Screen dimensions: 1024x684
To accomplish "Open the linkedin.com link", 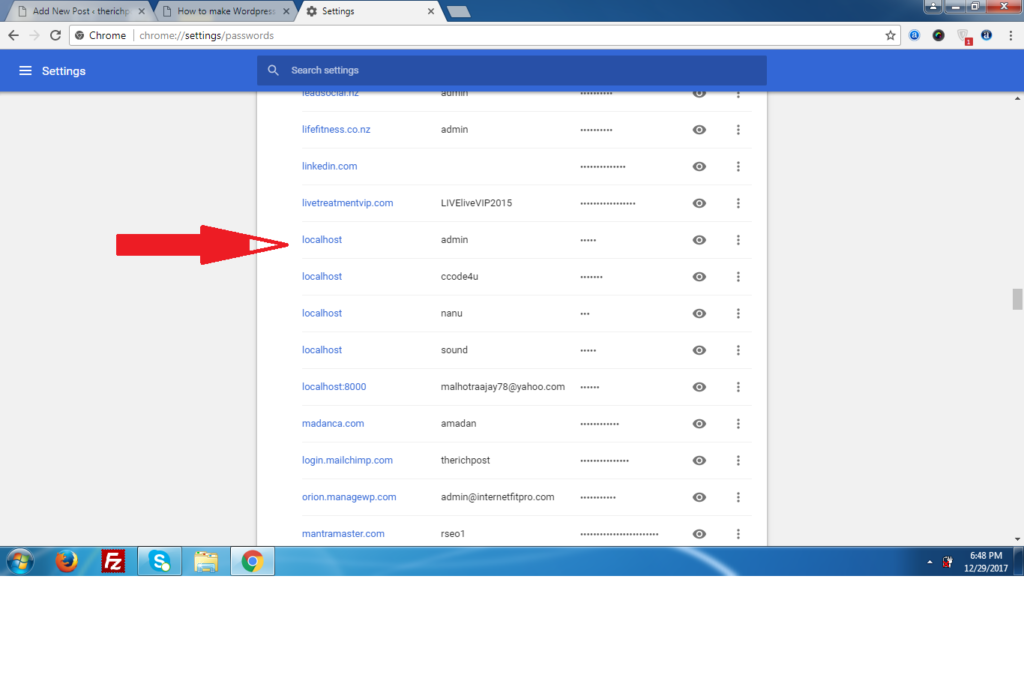I will tap(329, 166).
